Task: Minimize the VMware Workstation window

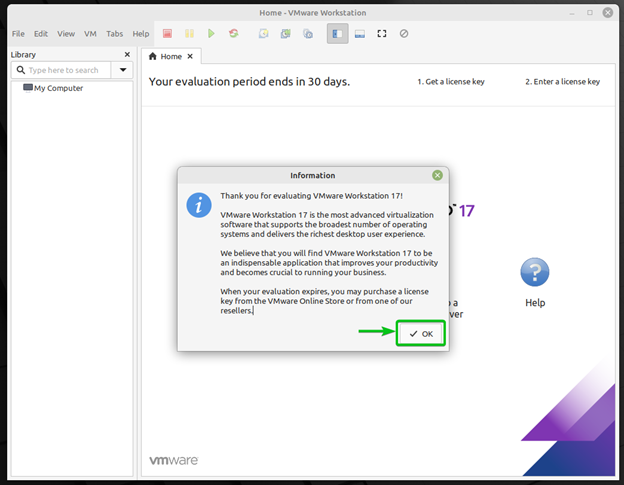Action: coord(572,13)
